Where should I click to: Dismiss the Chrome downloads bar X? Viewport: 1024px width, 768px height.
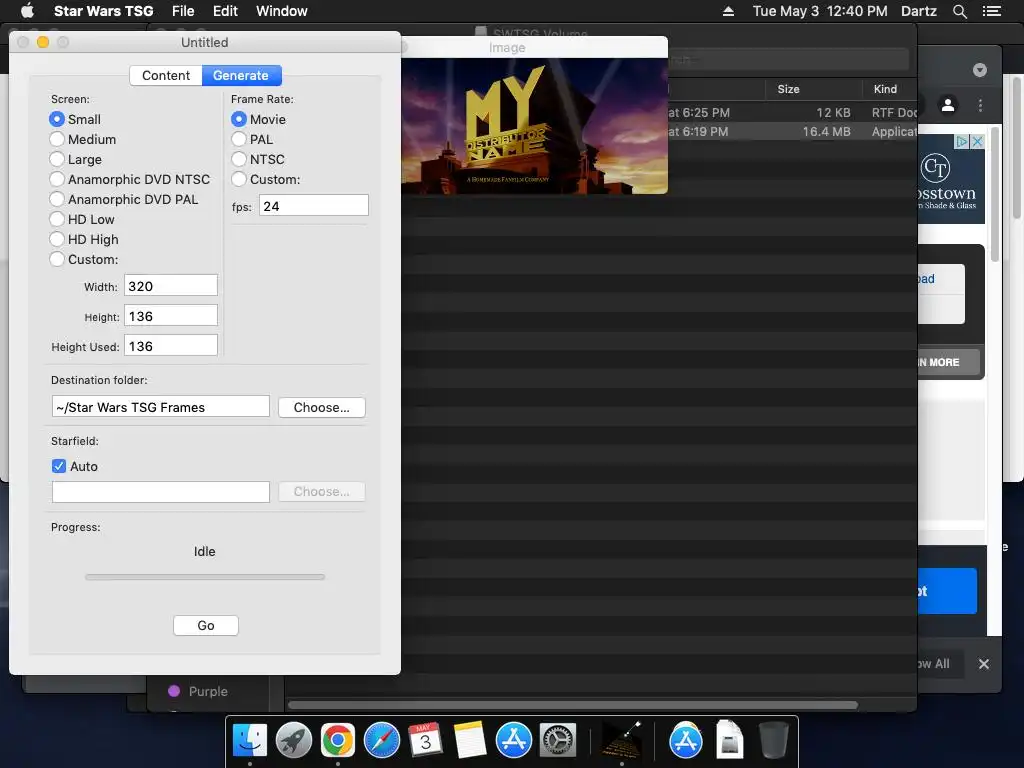(x=984, y=664)
